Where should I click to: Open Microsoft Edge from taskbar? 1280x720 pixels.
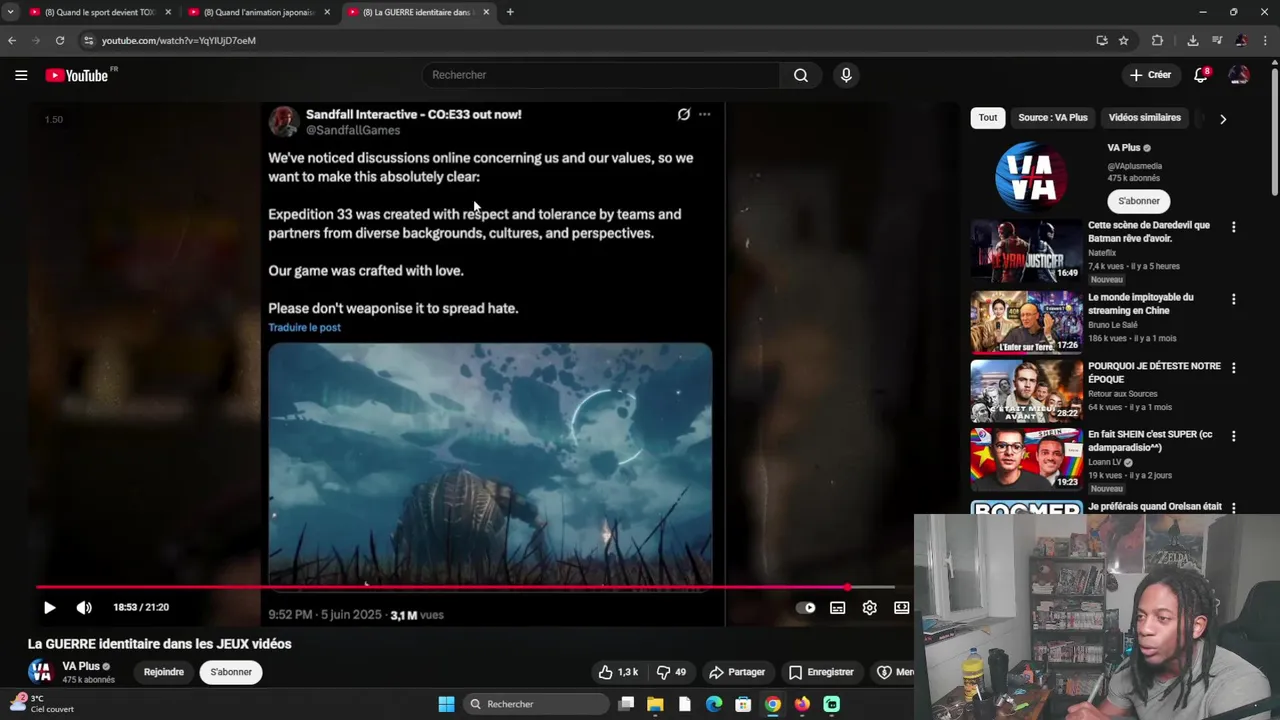(714, 704)
